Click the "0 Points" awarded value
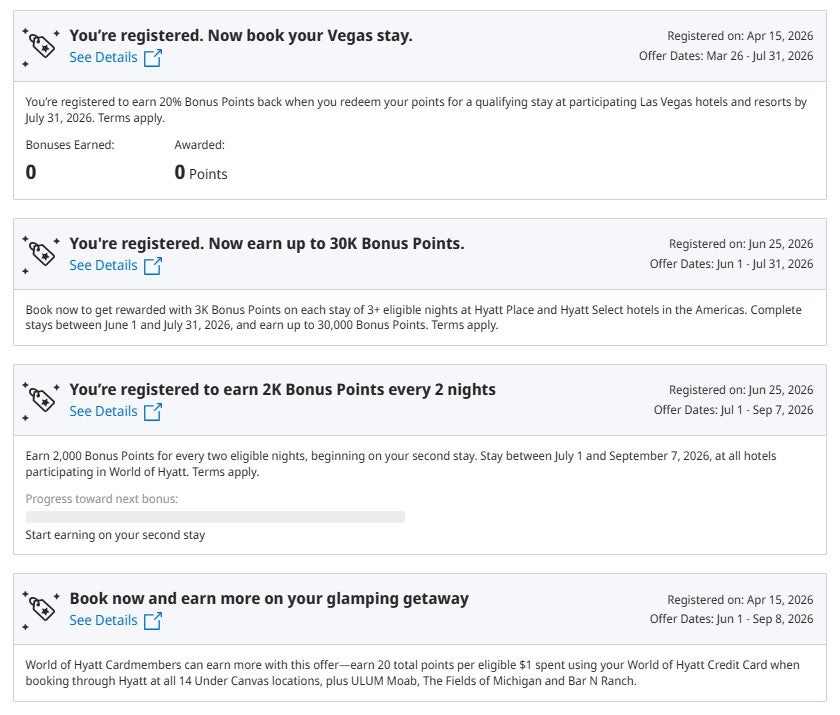This screenshot has width=840, height=715. pos(201,172)
